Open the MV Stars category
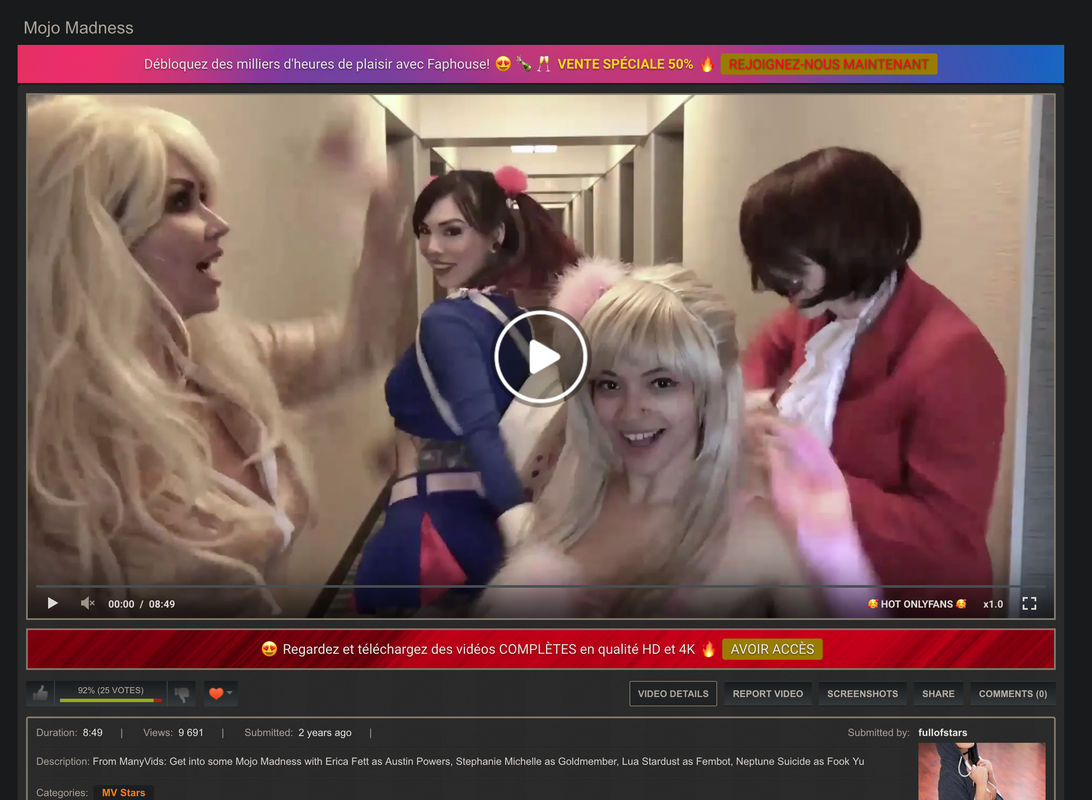Viewport: 1092px width, 800px height. tap(123, 792)
